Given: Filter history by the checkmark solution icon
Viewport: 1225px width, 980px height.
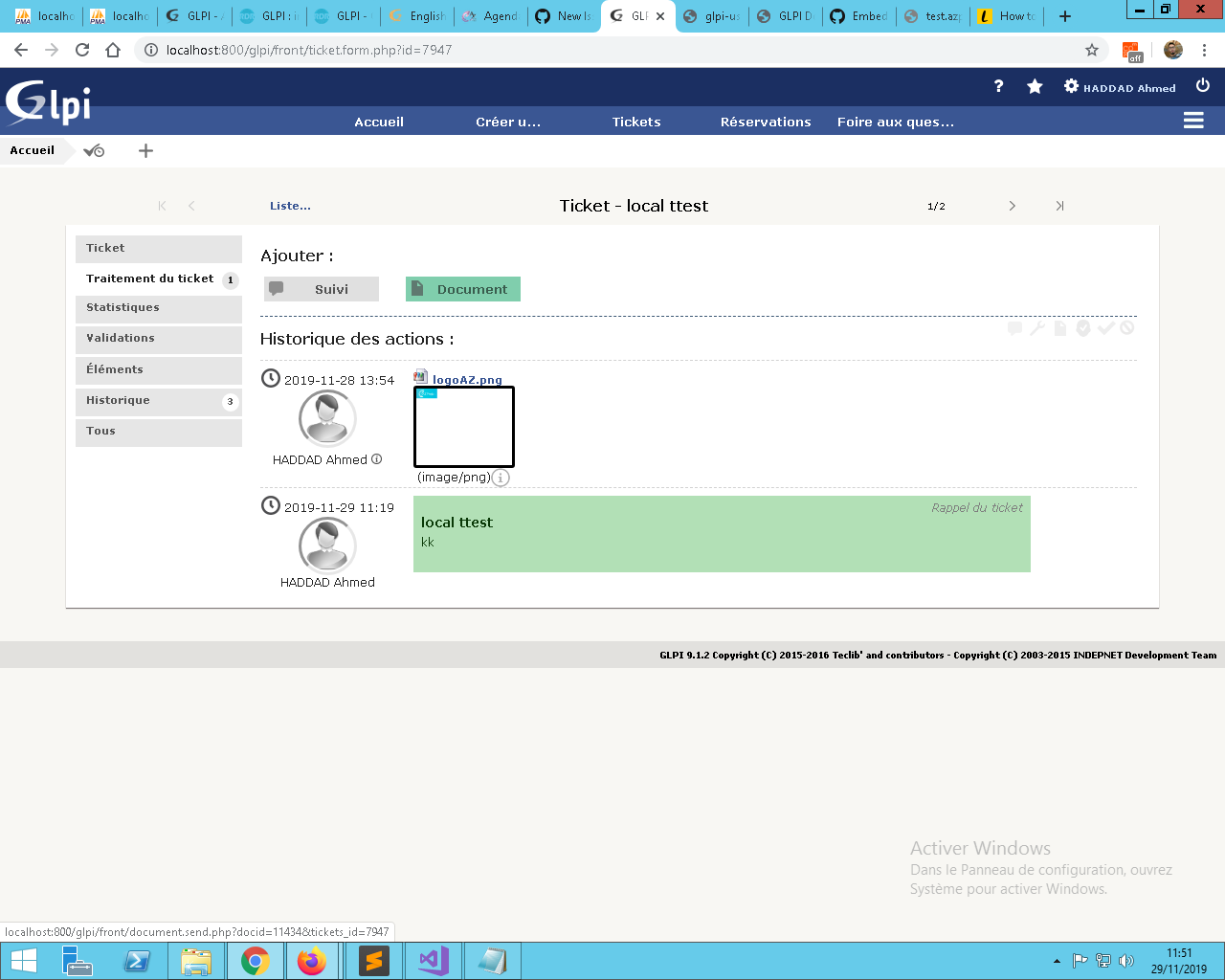Looking at the screenshot, I should pyautogui.click(x=1105, y=328).
